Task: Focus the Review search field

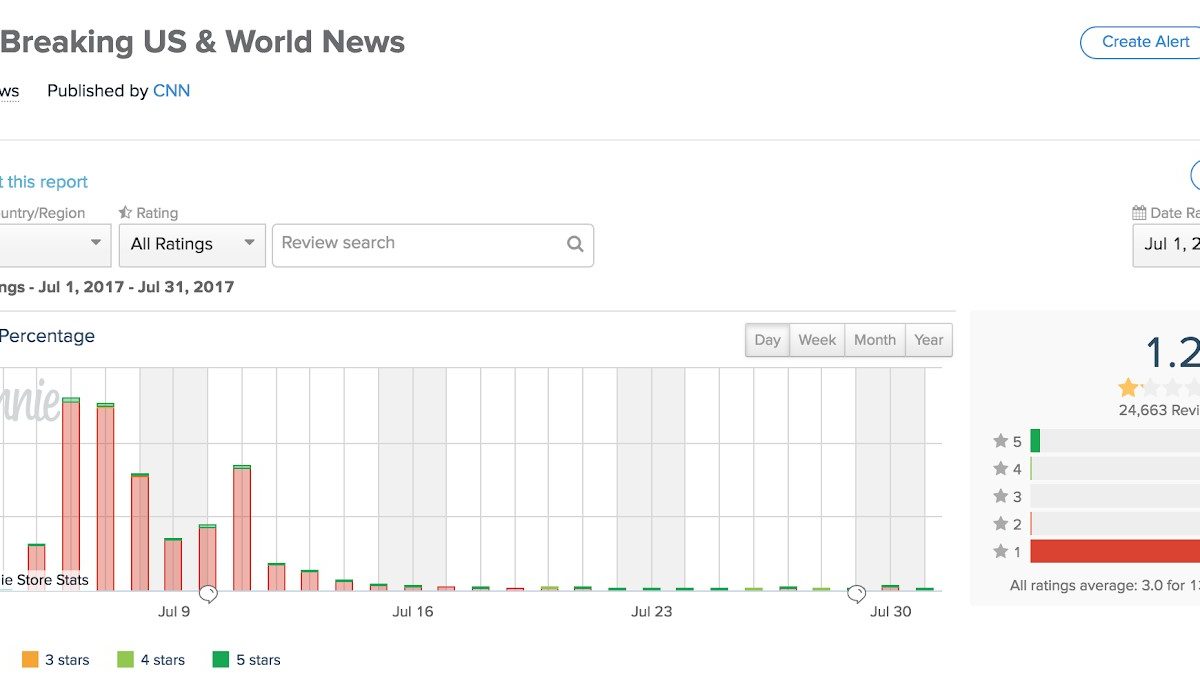Action: (432, 245)
